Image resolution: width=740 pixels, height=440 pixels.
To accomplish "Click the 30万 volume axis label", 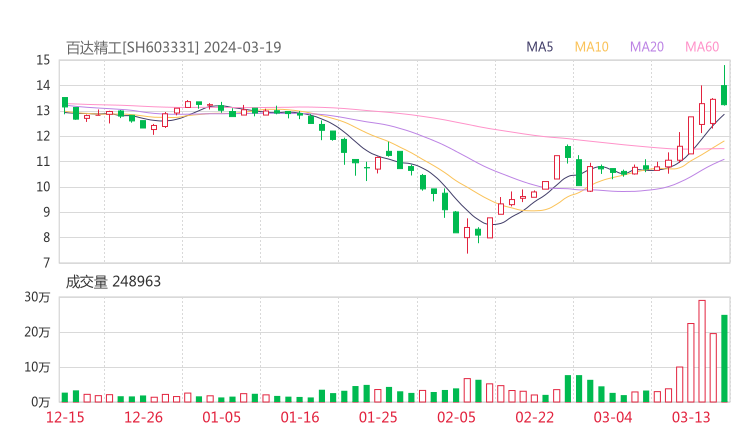I will point(37,297).
